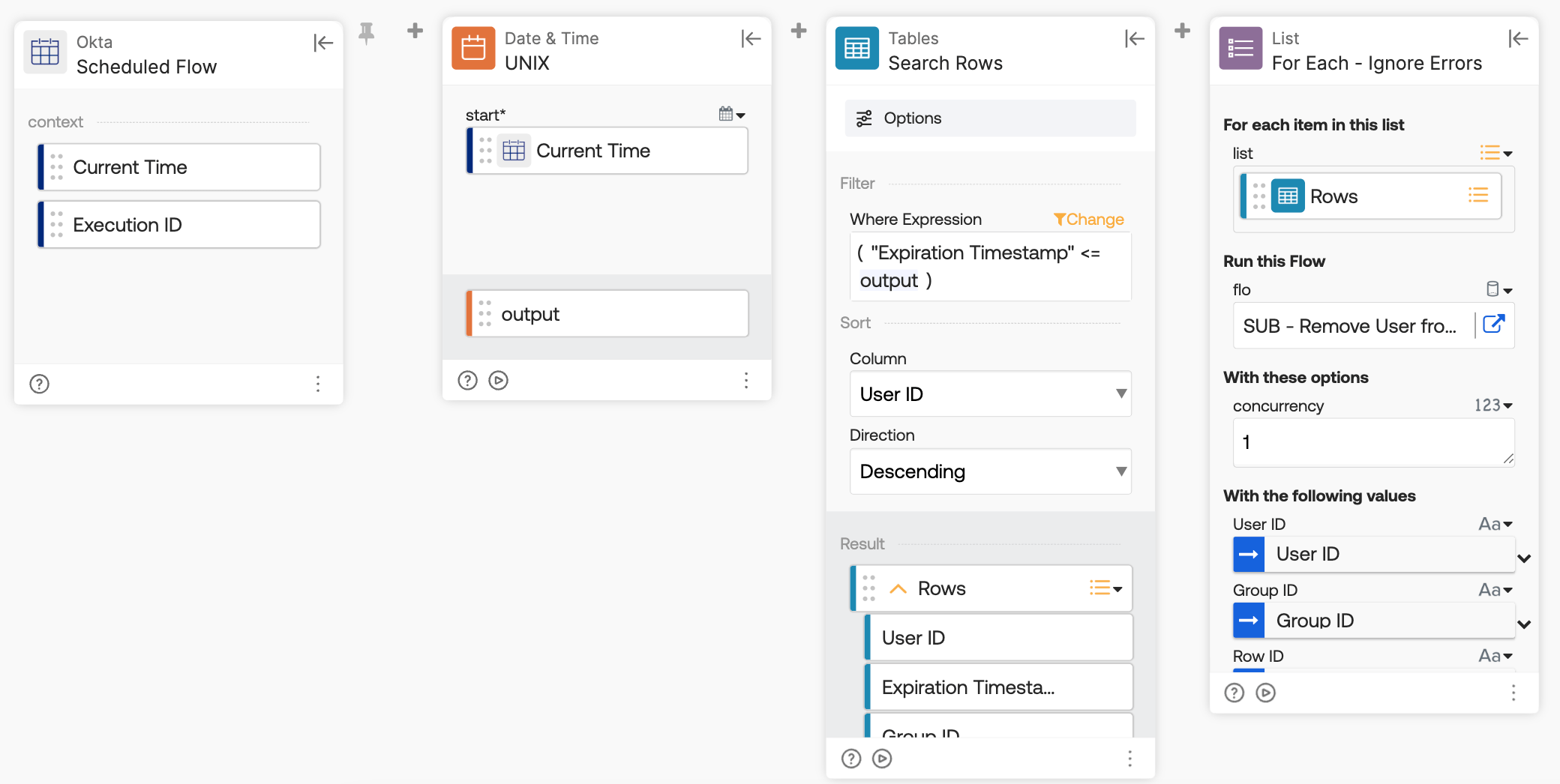Expand the User ID value chevron
The height and width of the screenshot is (784, 1560).
(x=1524, y=558)
